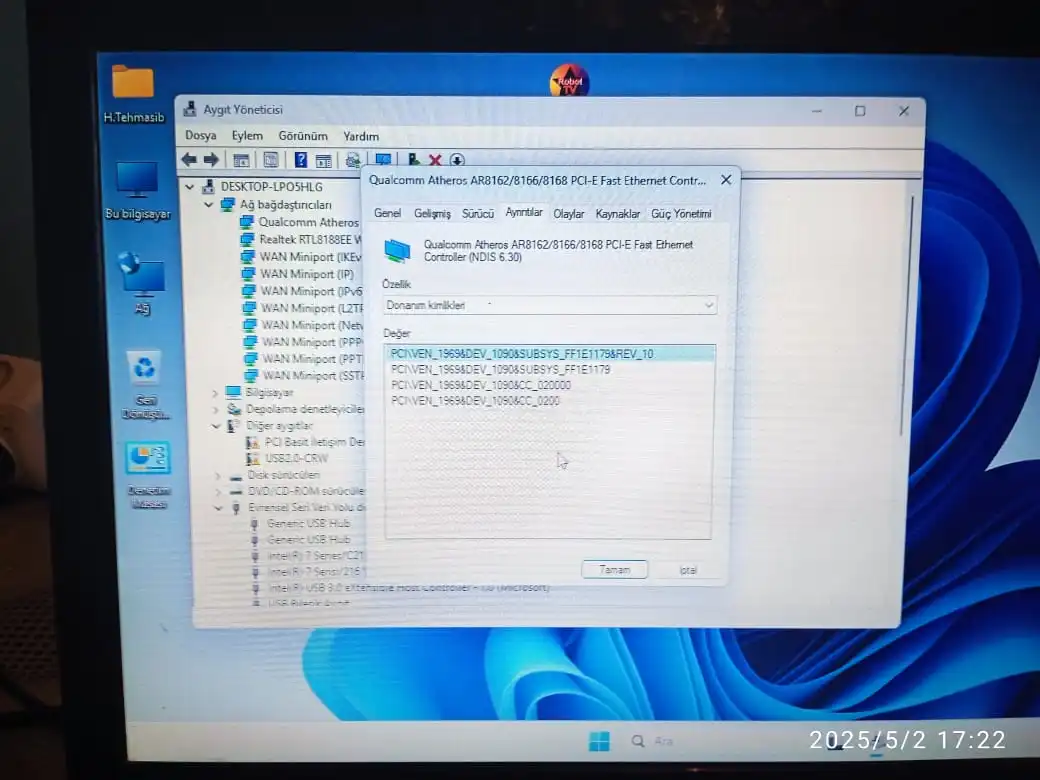1040x780 pixels.
Task: Click the taskbar search magnifier icon
Action: coord(637,741)
